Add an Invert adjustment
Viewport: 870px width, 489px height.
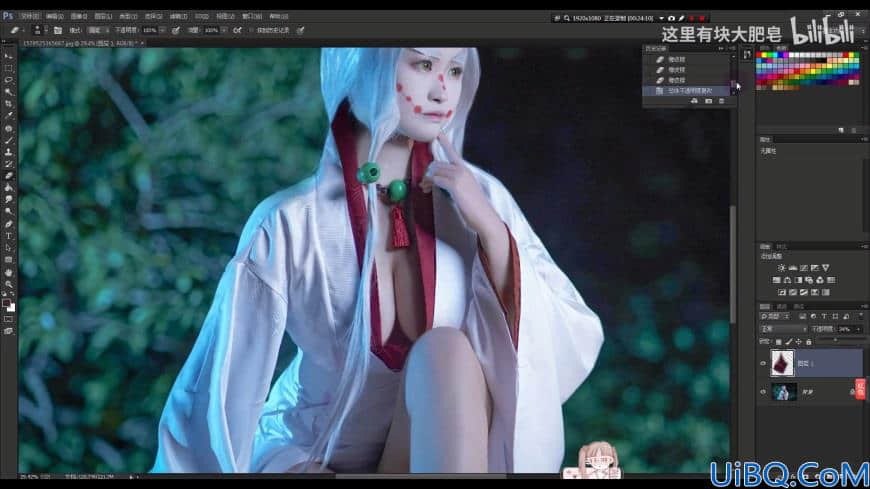(782, 293)
